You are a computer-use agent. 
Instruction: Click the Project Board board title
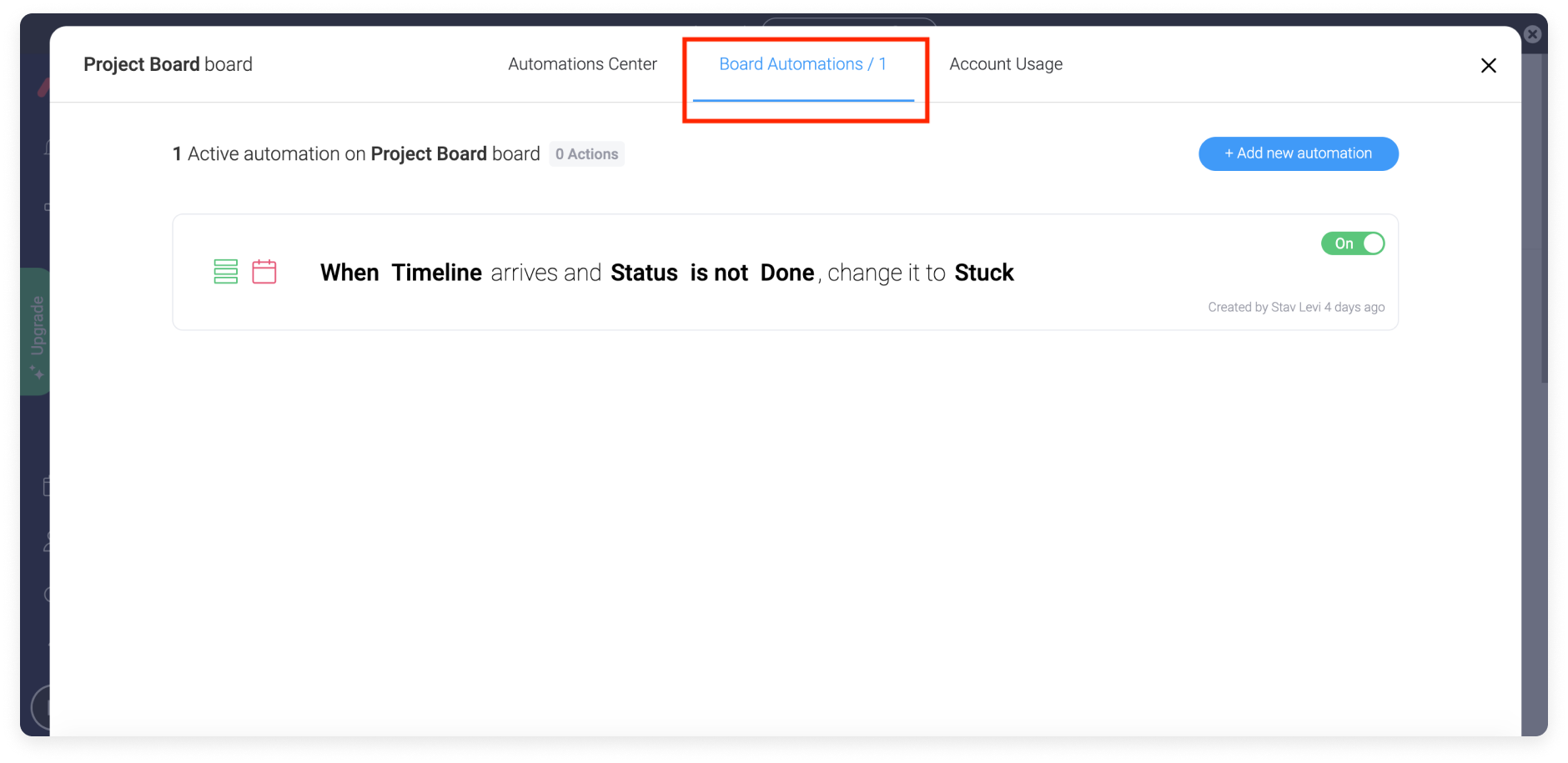(x=168, y=64)
